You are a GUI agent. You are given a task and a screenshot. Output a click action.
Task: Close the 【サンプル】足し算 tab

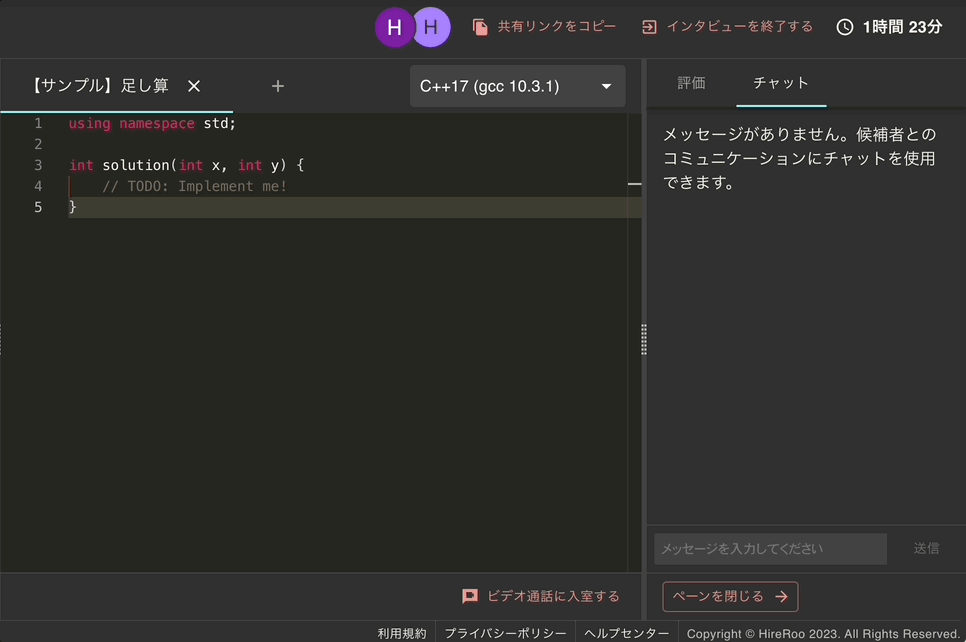tap(194, 86)
